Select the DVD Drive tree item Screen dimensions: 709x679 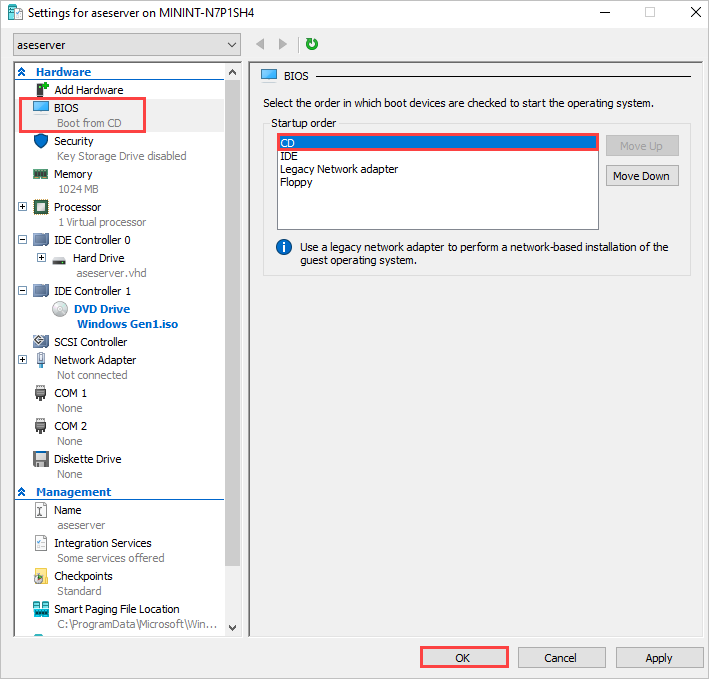point(102,309)
